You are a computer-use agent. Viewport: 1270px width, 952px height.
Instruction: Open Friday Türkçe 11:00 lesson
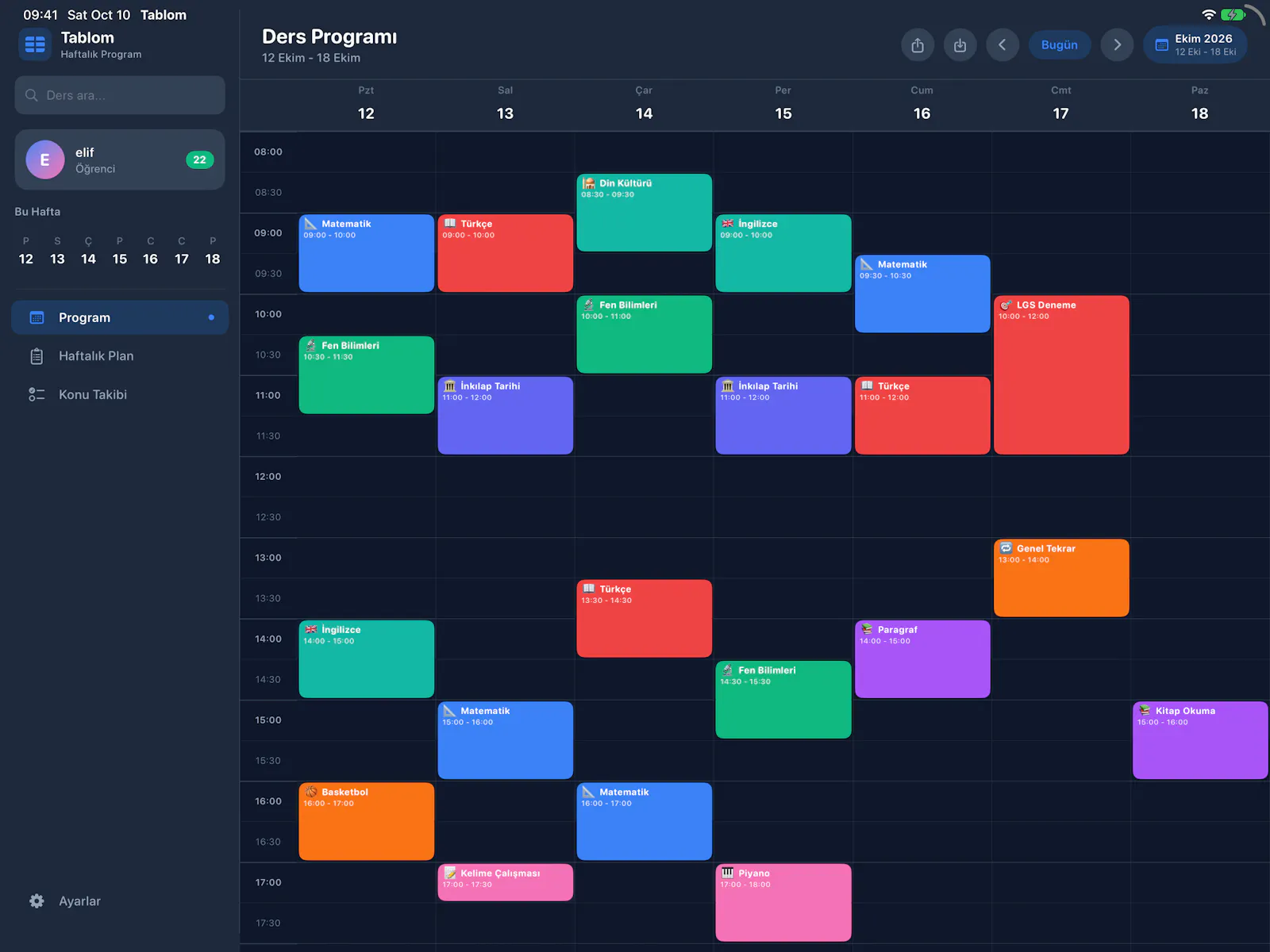click(922, 416)
